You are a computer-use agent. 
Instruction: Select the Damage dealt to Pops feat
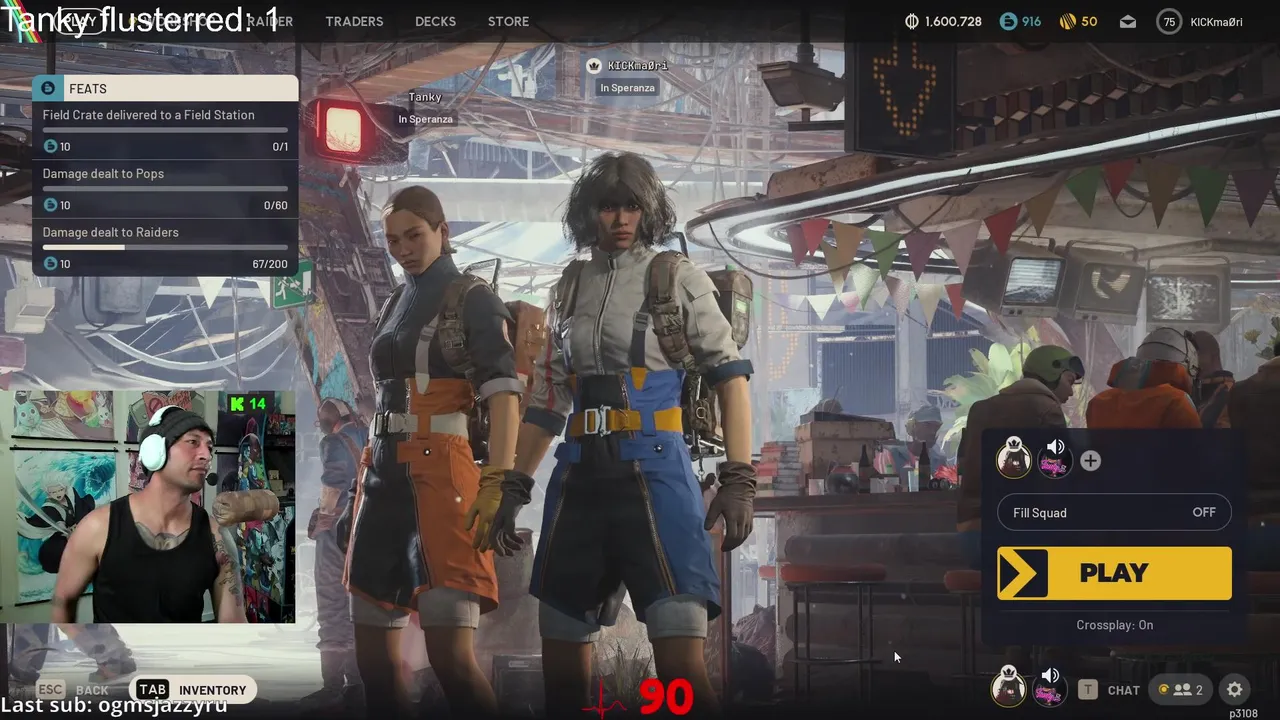(x=165, y=189)
